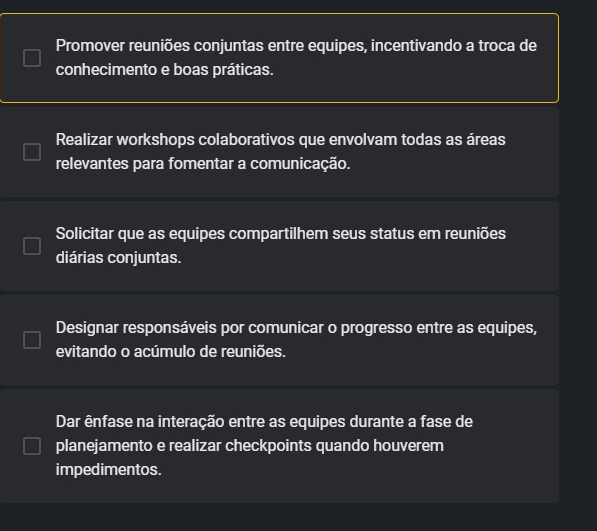Click the final word 'impedimentos.' in last option

tap(109, 470)
